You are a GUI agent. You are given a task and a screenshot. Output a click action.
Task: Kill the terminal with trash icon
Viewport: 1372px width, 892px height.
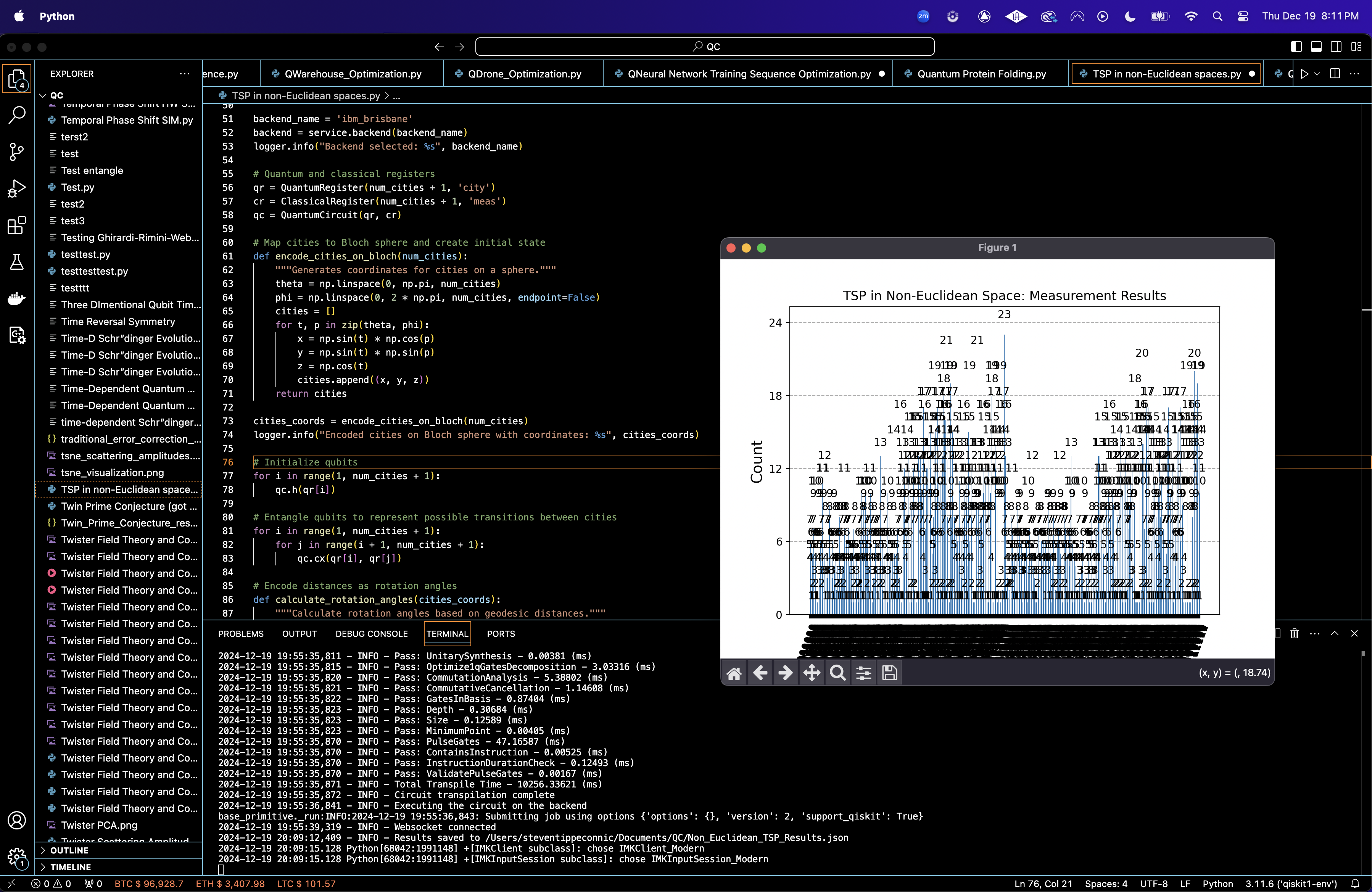1294,633
